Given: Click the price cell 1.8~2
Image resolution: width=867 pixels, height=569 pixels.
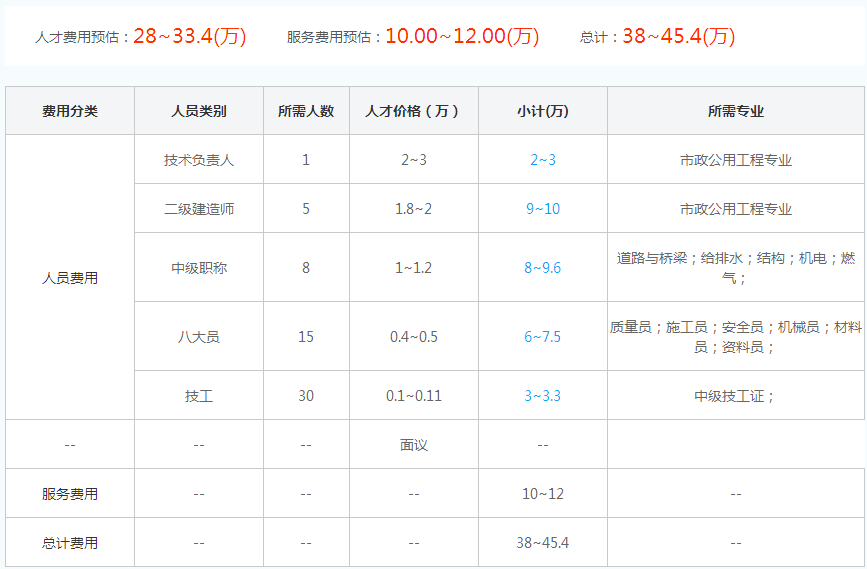Looking at the screenshot, I should [414, 208].
